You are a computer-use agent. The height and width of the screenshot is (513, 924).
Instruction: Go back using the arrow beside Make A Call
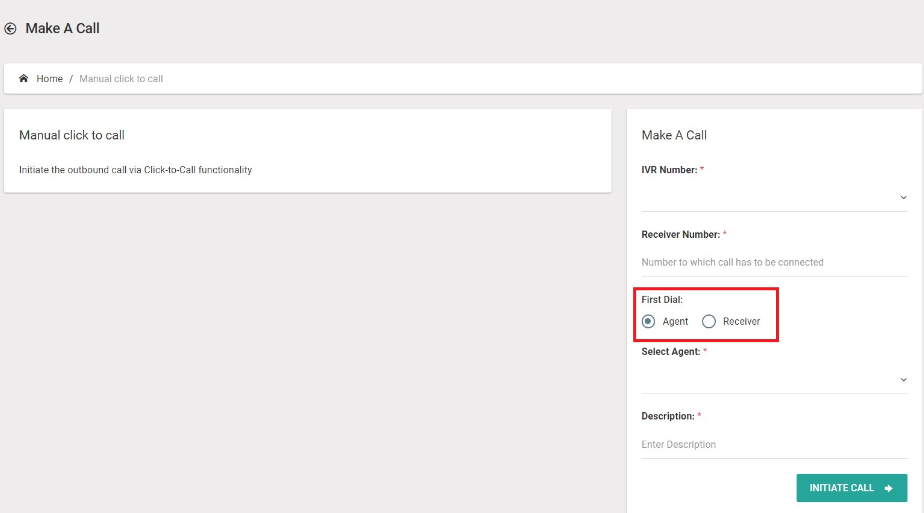click(11, 28)
